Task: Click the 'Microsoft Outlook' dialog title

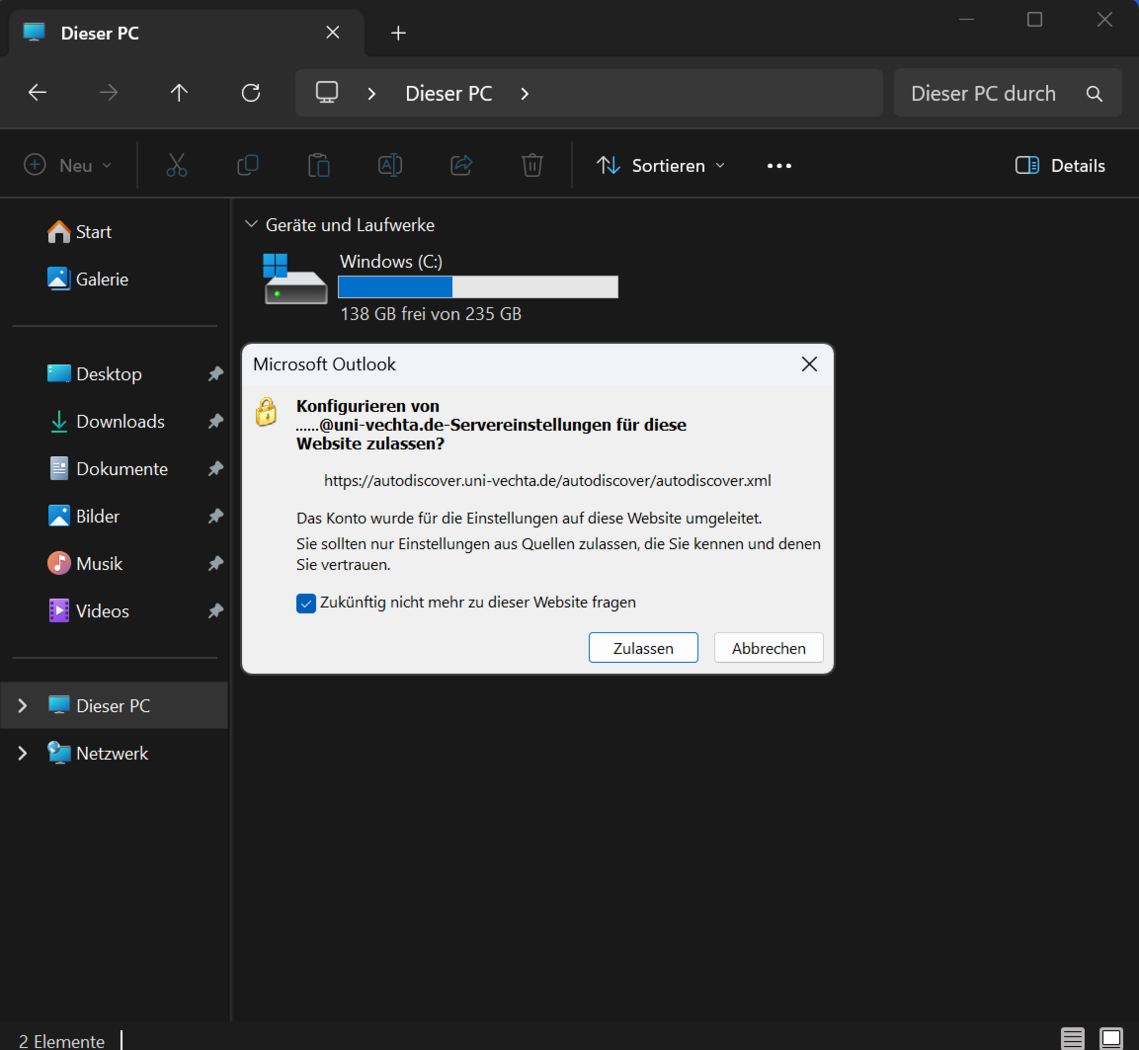Action: pos(324,364)
